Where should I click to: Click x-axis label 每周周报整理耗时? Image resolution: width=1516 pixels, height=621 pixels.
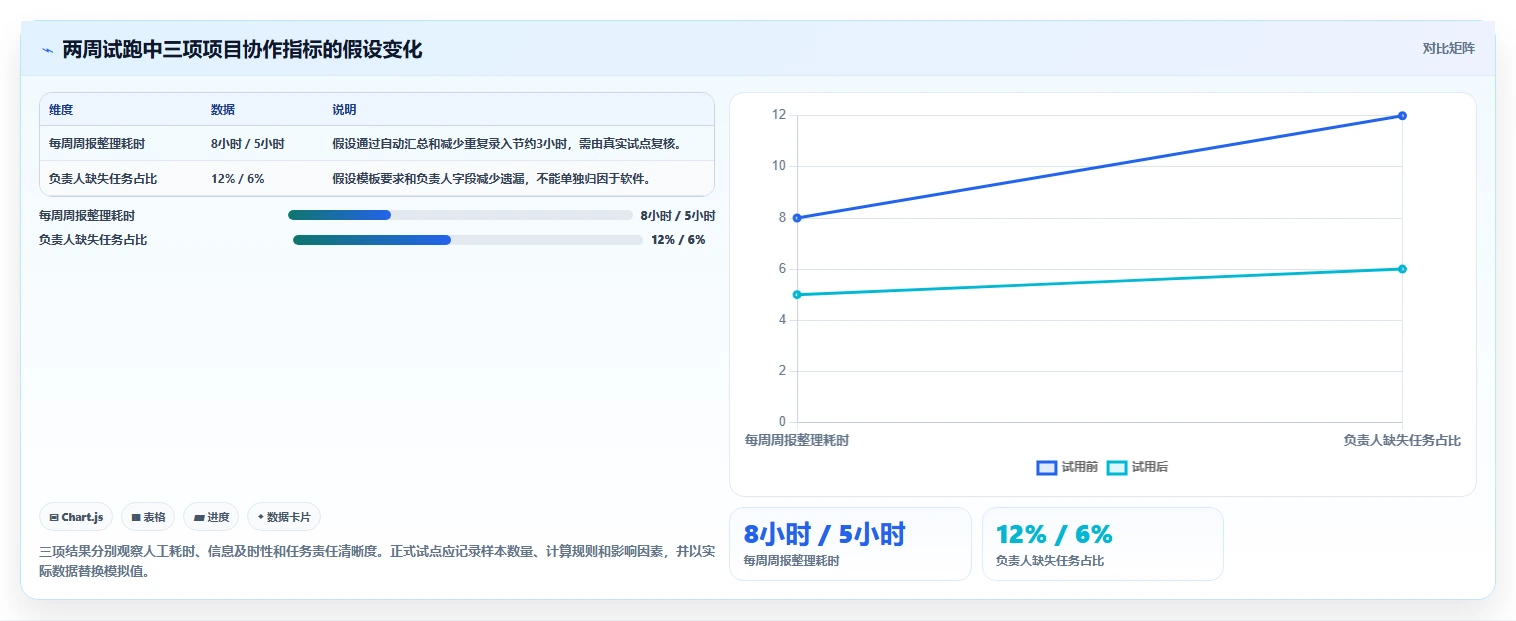pyautogui.click(x=797, y=440)
